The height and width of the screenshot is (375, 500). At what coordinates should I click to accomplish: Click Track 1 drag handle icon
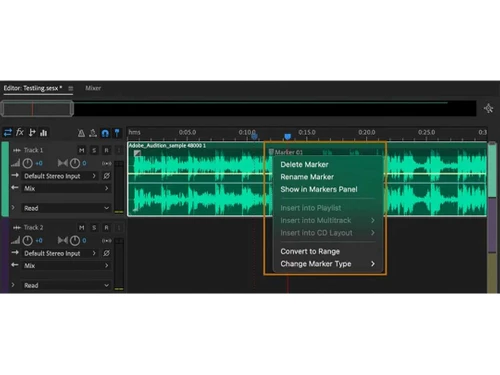17,151
